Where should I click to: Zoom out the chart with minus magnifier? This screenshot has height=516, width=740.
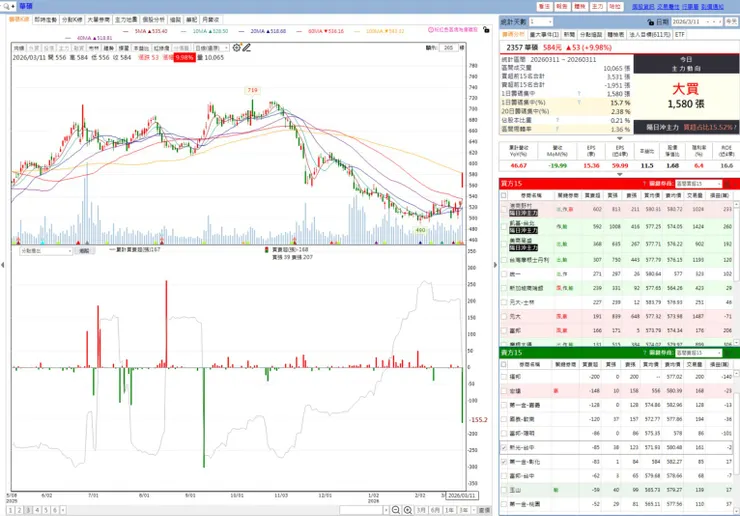(x=395, y=510)
